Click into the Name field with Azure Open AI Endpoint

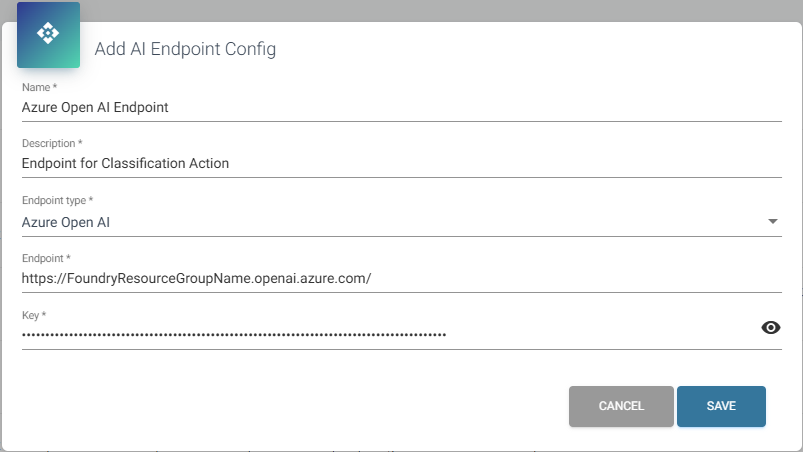pyautogui.click(x=402, y=107)
